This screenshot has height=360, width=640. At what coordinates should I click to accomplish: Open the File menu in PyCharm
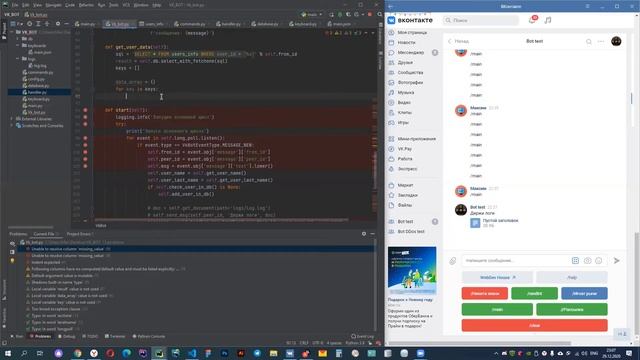pos(15,5)
